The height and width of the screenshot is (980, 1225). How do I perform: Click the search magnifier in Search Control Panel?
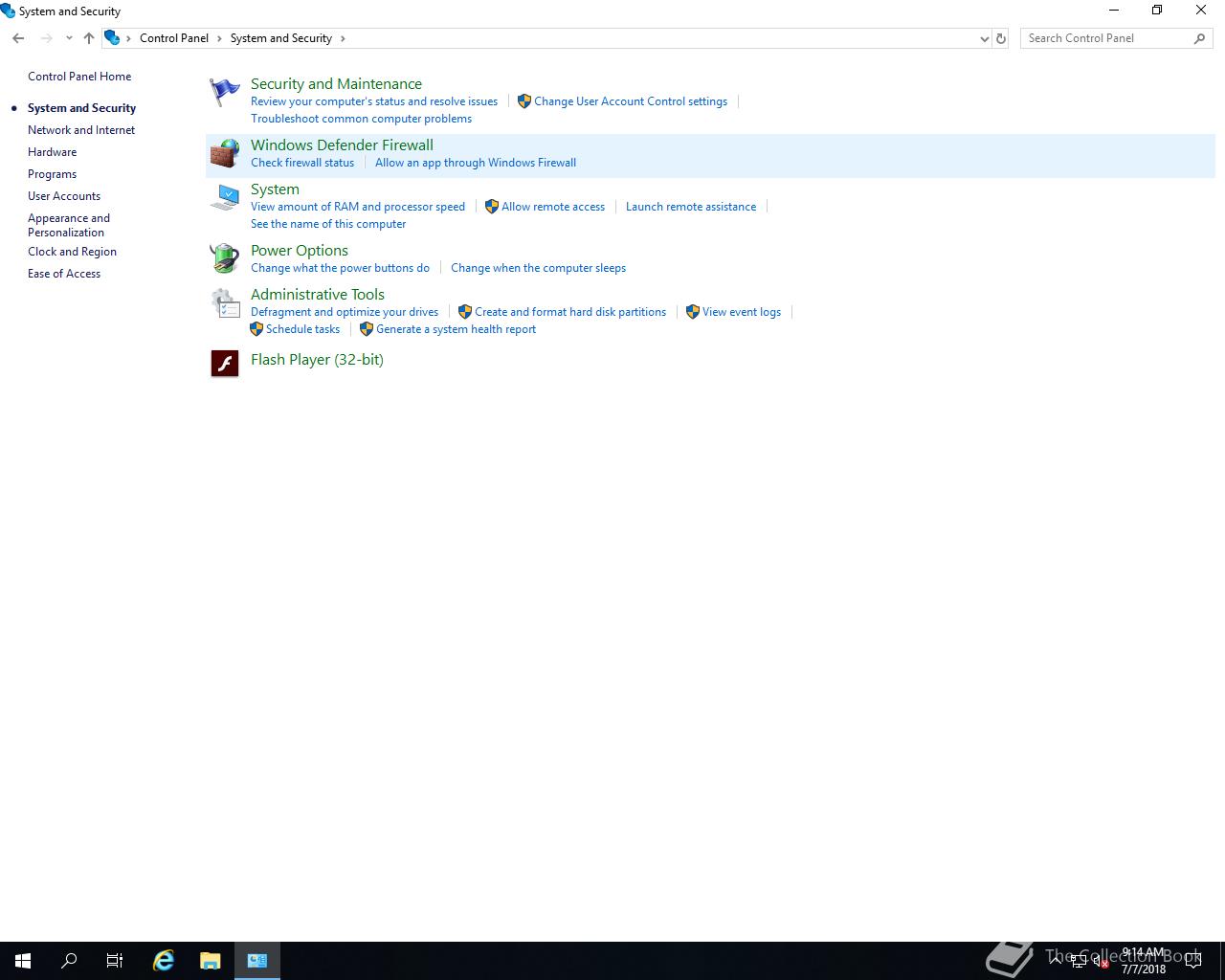(x=1199, y=38)
